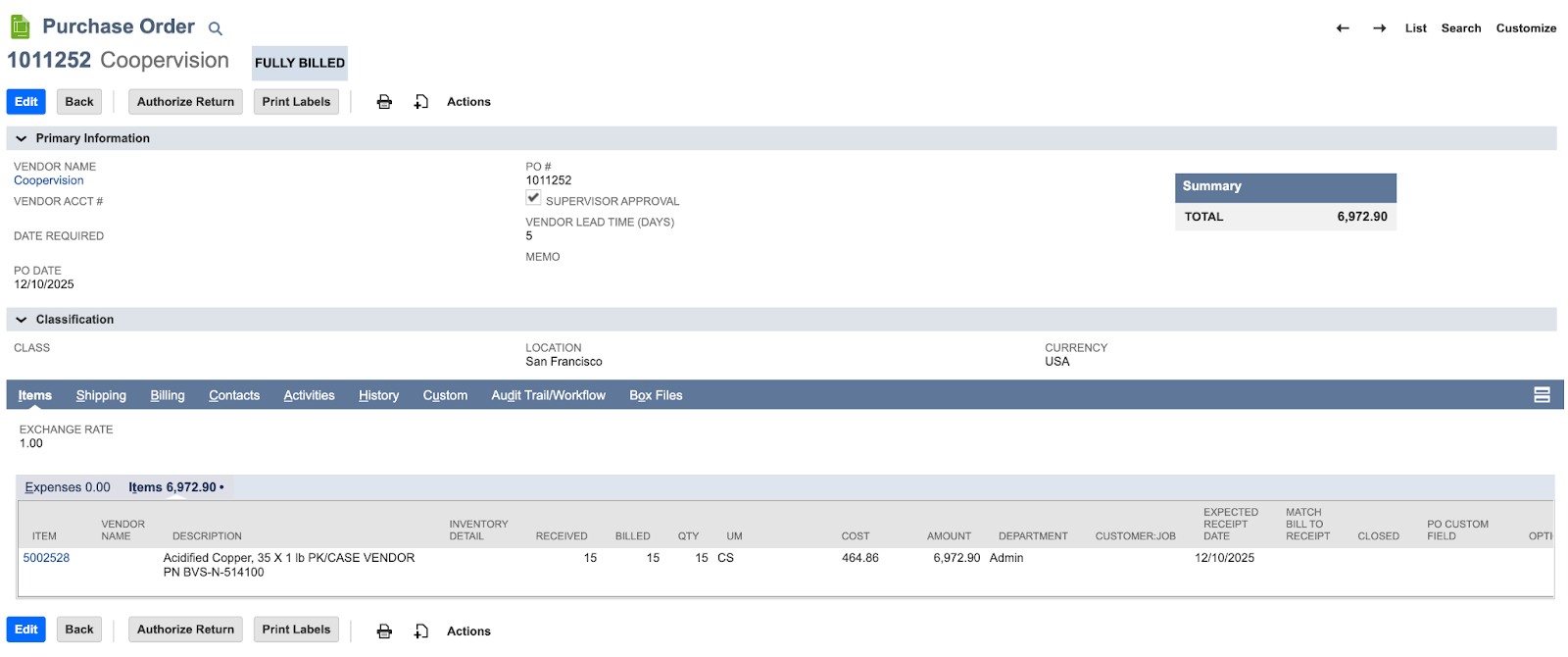Click the magnifier icon beside Purchase Order title
The width and height of the screenshot is (1568, 657).
[x=216, y=29]
